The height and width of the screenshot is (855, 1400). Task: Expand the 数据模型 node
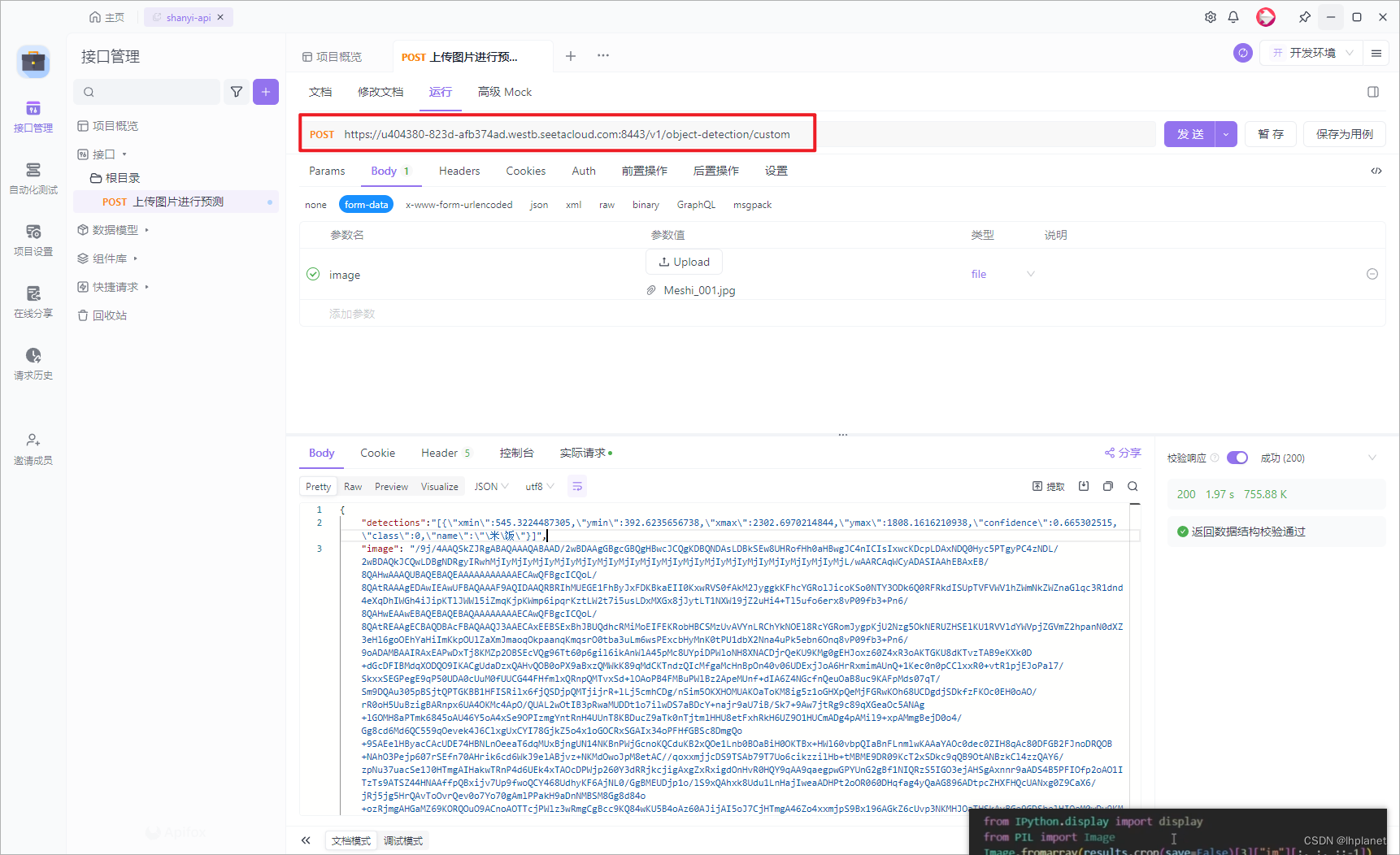point(113,230)
